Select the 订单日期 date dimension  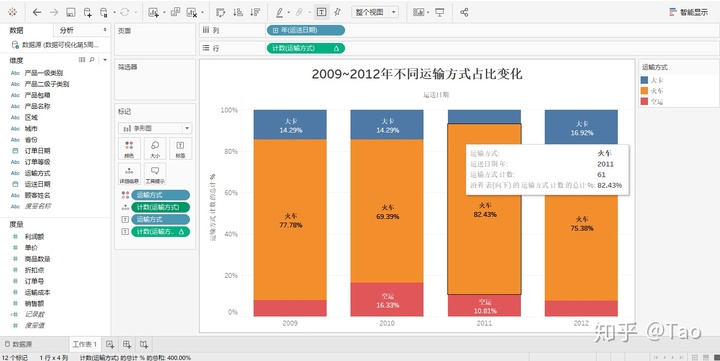tap(37, 151)
